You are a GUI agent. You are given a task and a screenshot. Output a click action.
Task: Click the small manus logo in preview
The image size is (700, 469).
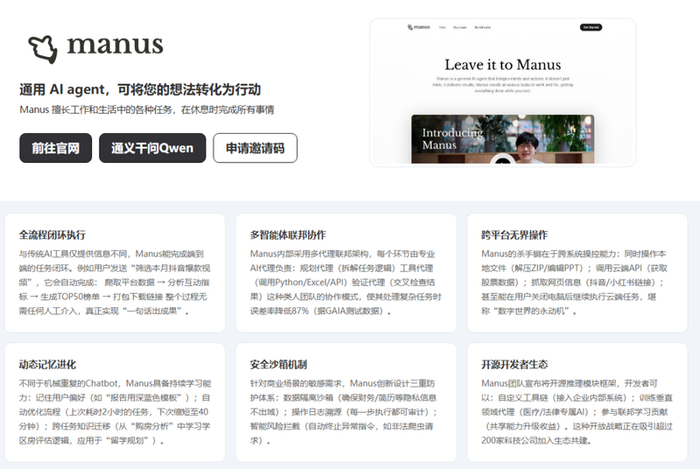(x=418, y=27)
